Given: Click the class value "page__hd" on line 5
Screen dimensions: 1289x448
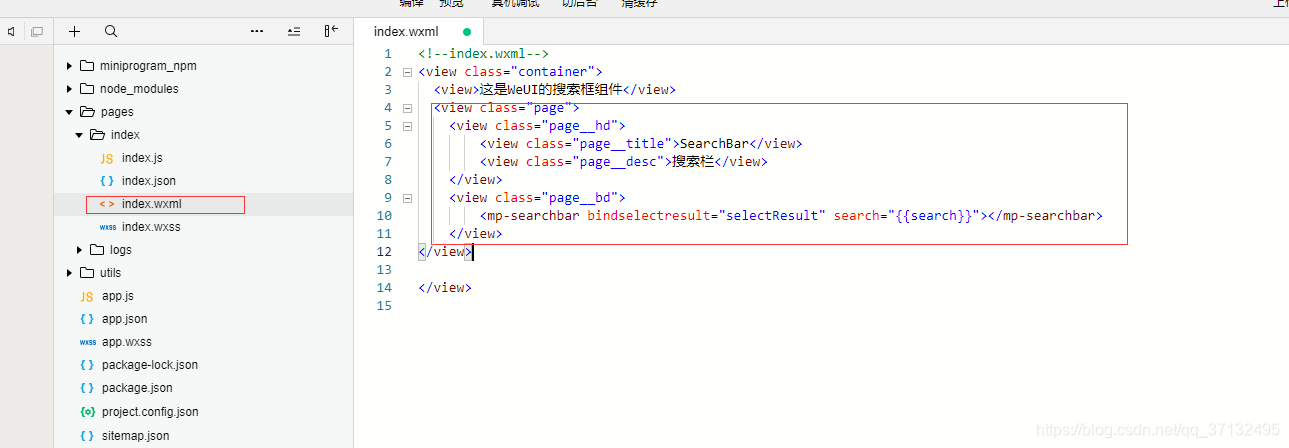Looking at the screenshot, I should point(580,126).
